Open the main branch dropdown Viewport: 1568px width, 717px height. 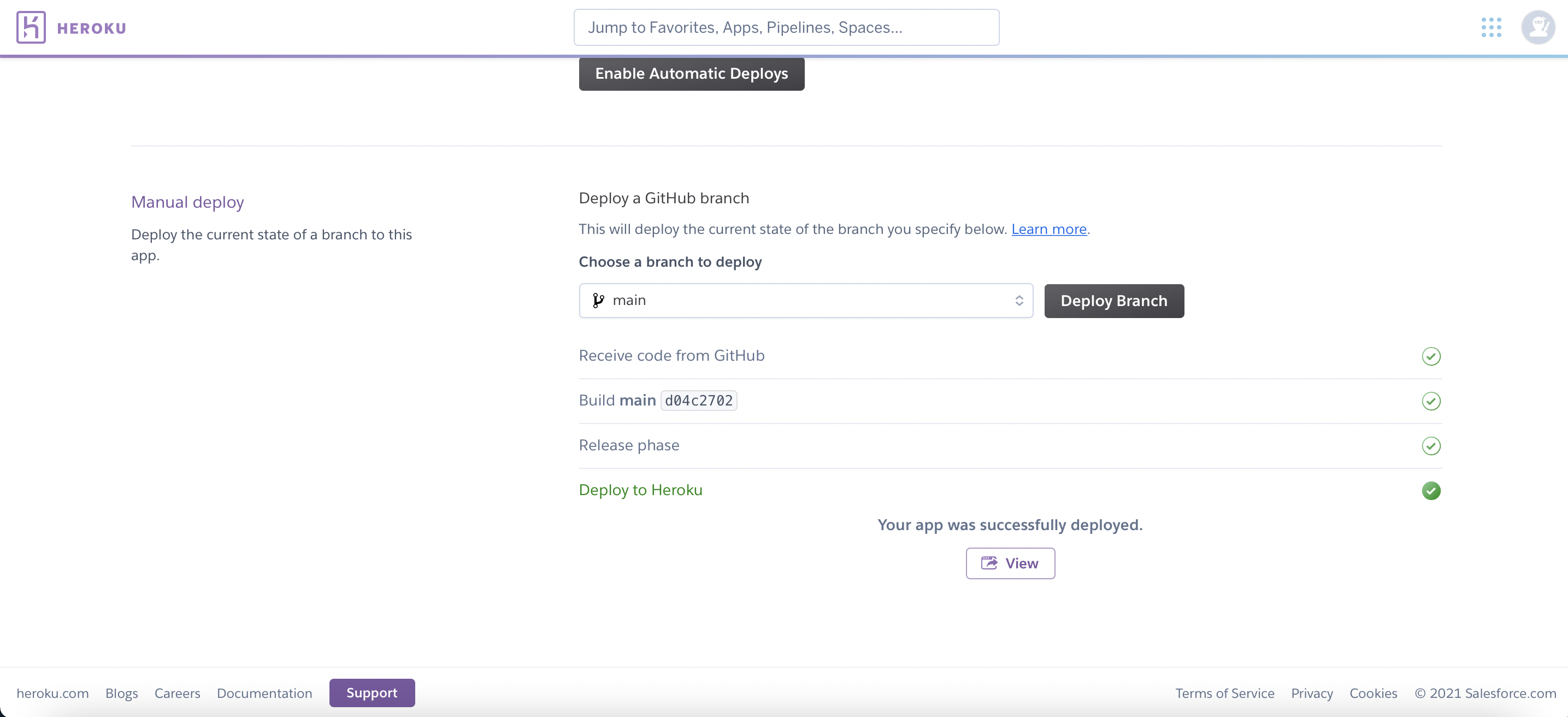tap(805, 300)
